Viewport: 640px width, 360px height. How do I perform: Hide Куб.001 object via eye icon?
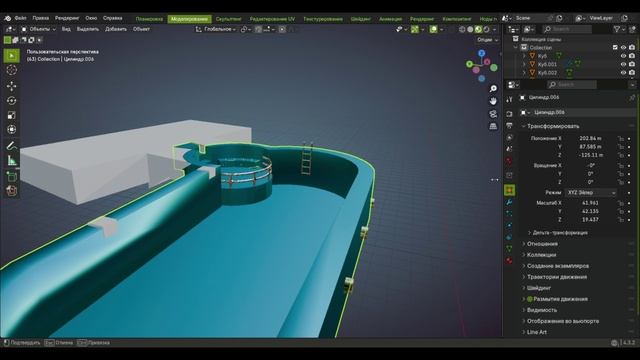click(623, 64)
